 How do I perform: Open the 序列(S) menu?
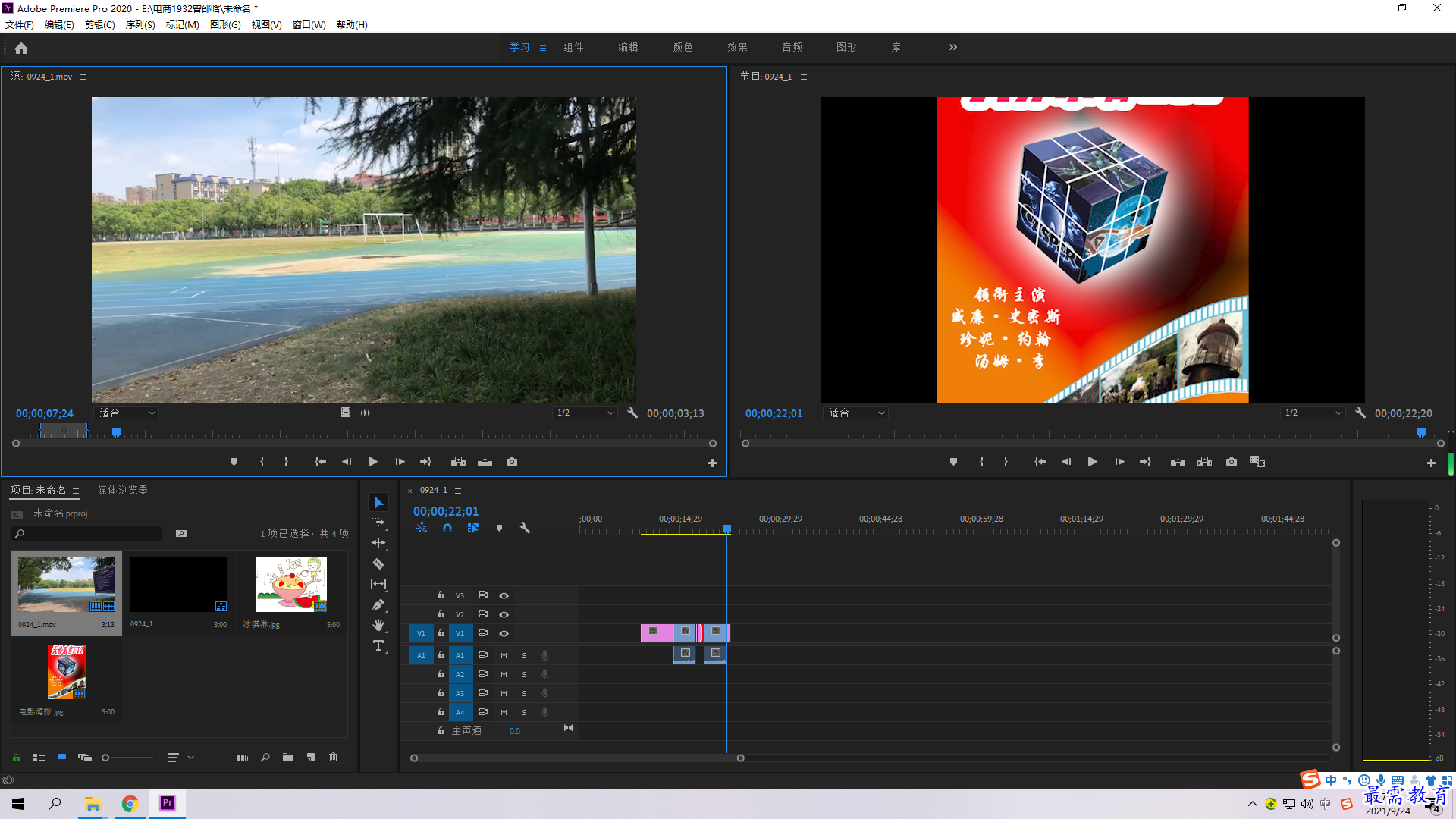point(140,25)
